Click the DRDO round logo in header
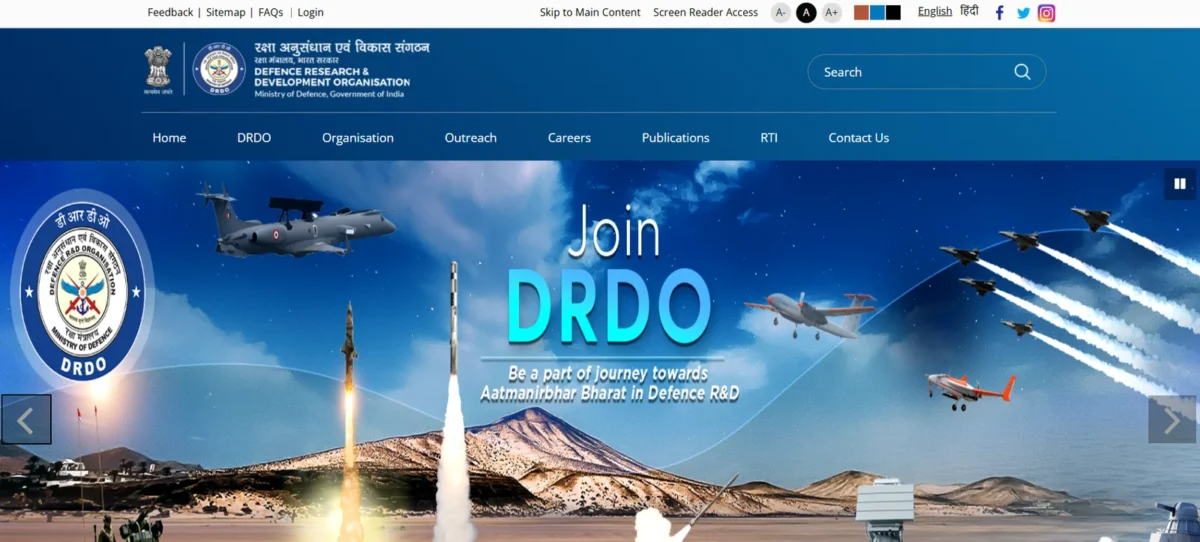The width and height of the screenshot is (1200, 542). 219,69
